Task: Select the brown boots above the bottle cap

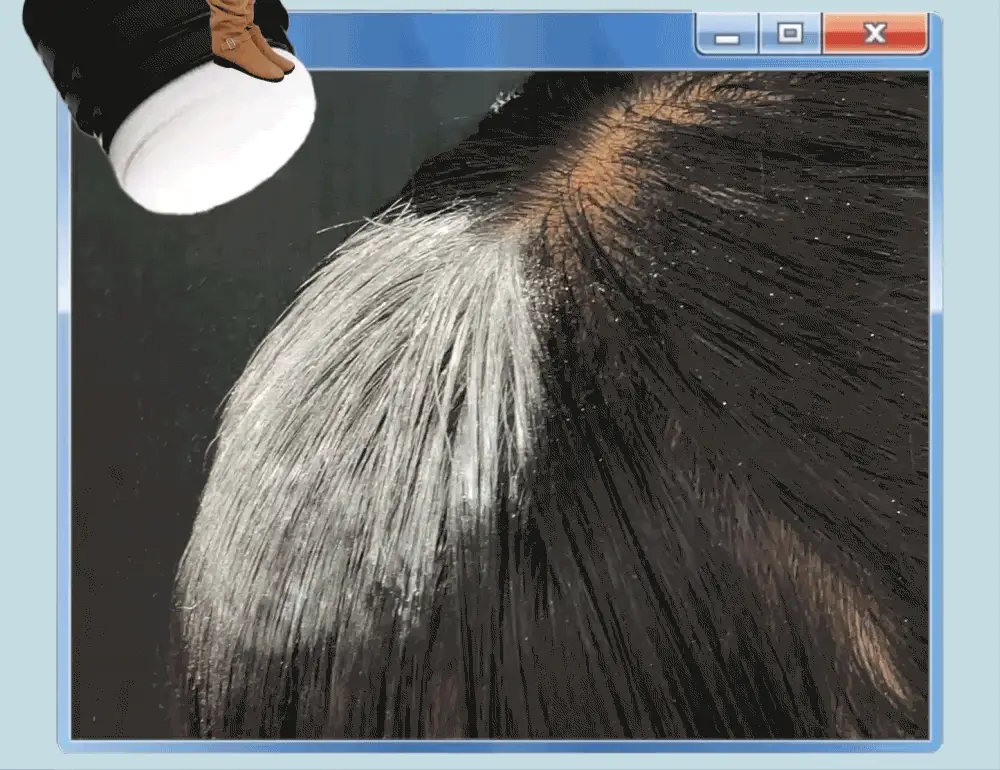Action: coord(252,37)
